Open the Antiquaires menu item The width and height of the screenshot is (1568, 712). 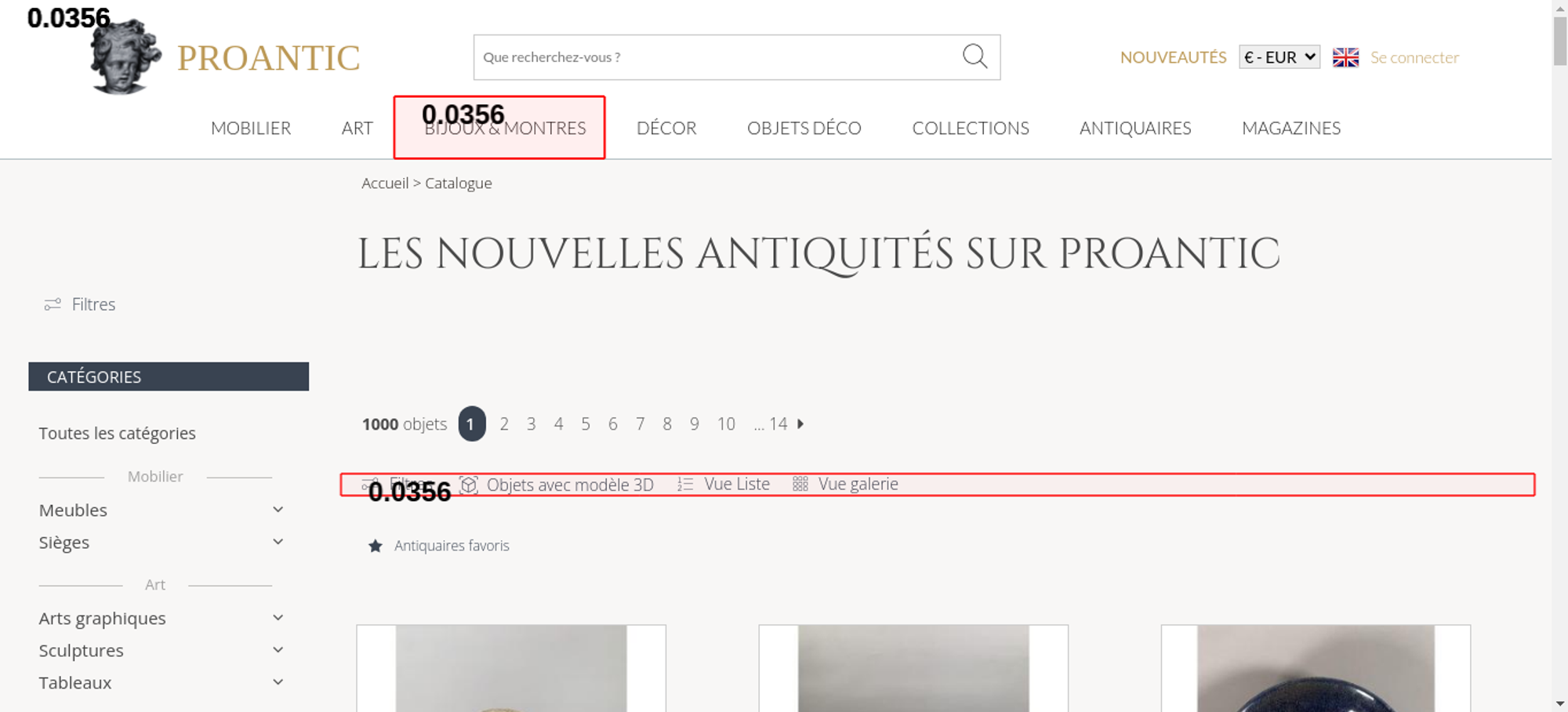1134,128
